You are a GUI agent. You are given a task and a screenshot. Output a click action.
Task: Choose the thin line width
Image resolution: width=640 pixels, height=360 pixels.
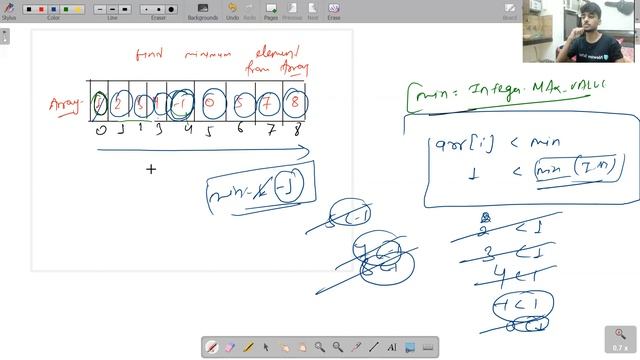click(x=100, y=9)
